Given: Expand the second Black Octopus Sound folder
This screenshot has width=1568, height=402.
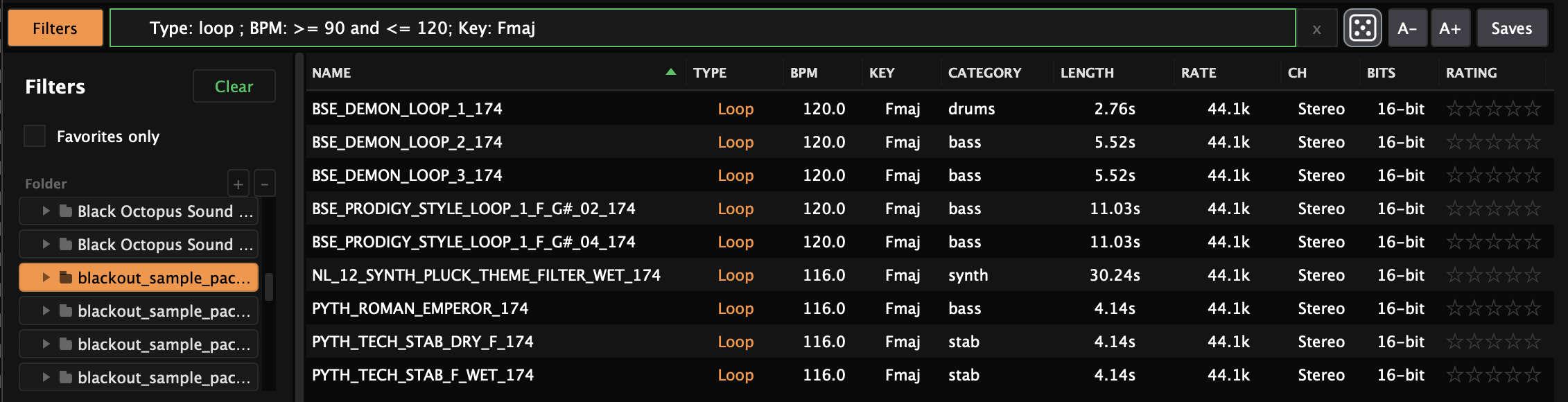Looking at the screenshot, I should [x=46, y=244].
